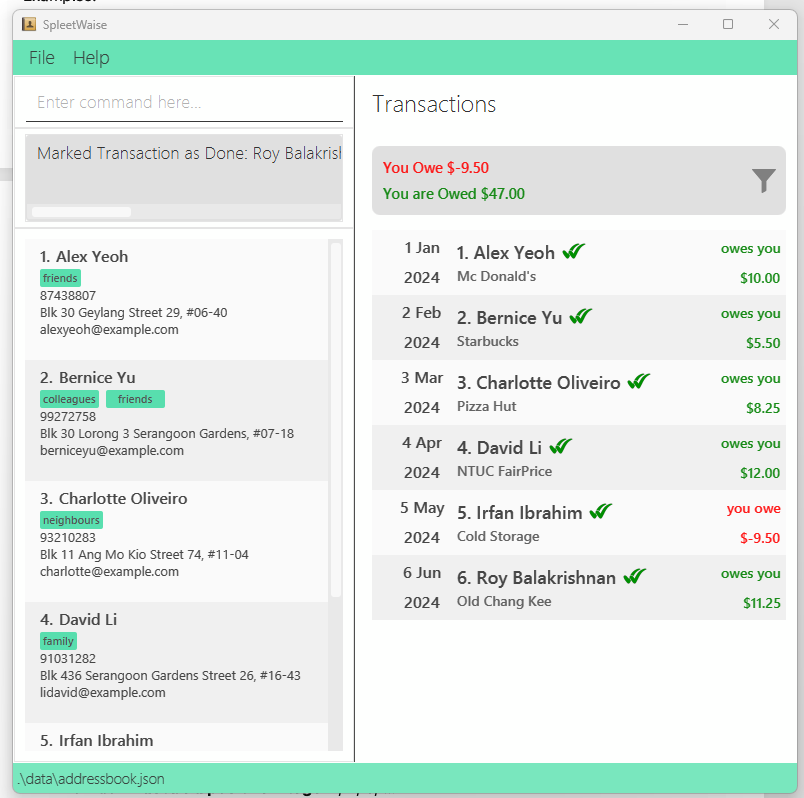Viewport: 804px width, 798px height.
Task: Click the $11.25 amount for Roy Balakrishnan
Action: point(761,603)
